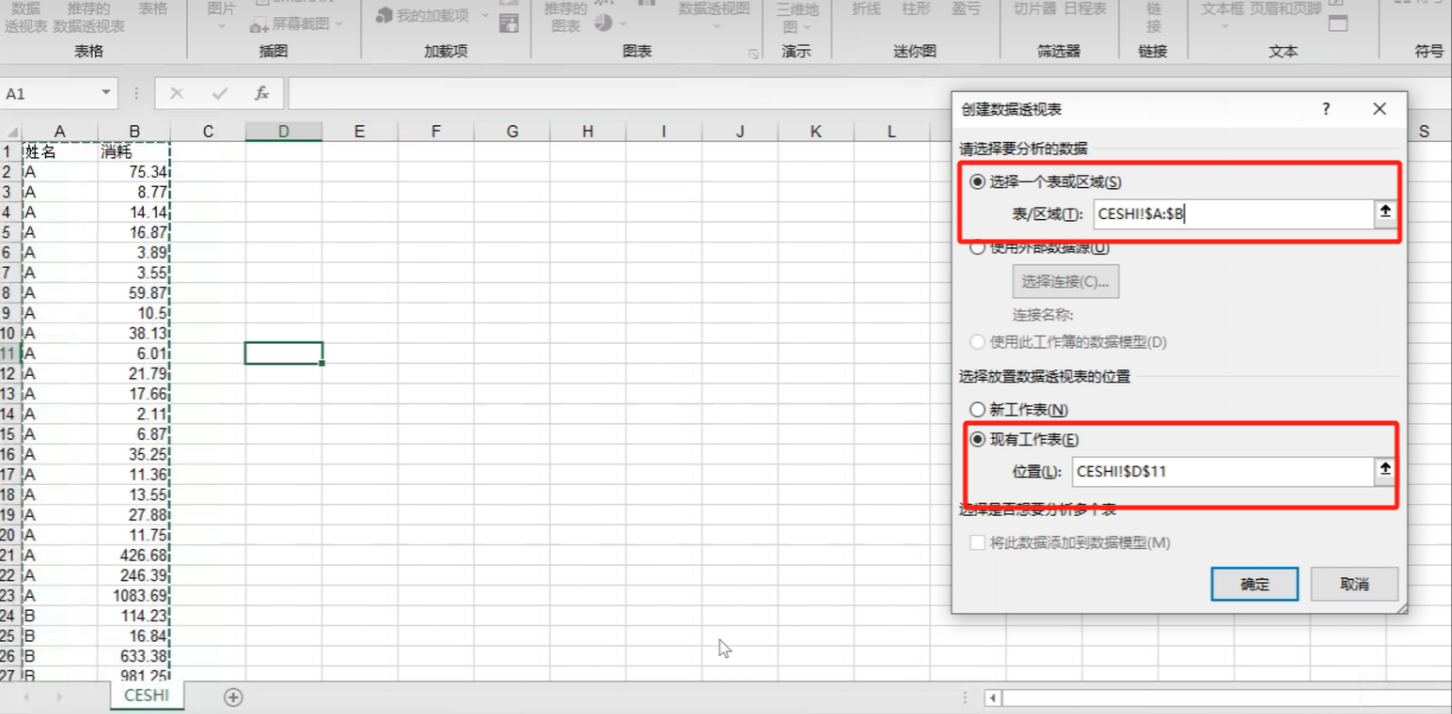This screenshot has width=1452, height=714.
Task: Select column D header
Action: pos(283,131)
